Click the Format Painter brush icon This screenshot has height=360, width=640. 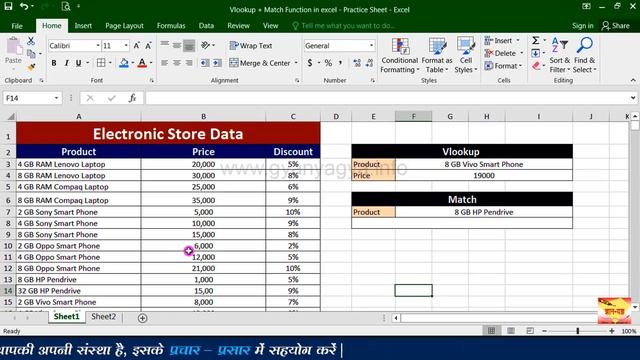click(x=31, y=67)
